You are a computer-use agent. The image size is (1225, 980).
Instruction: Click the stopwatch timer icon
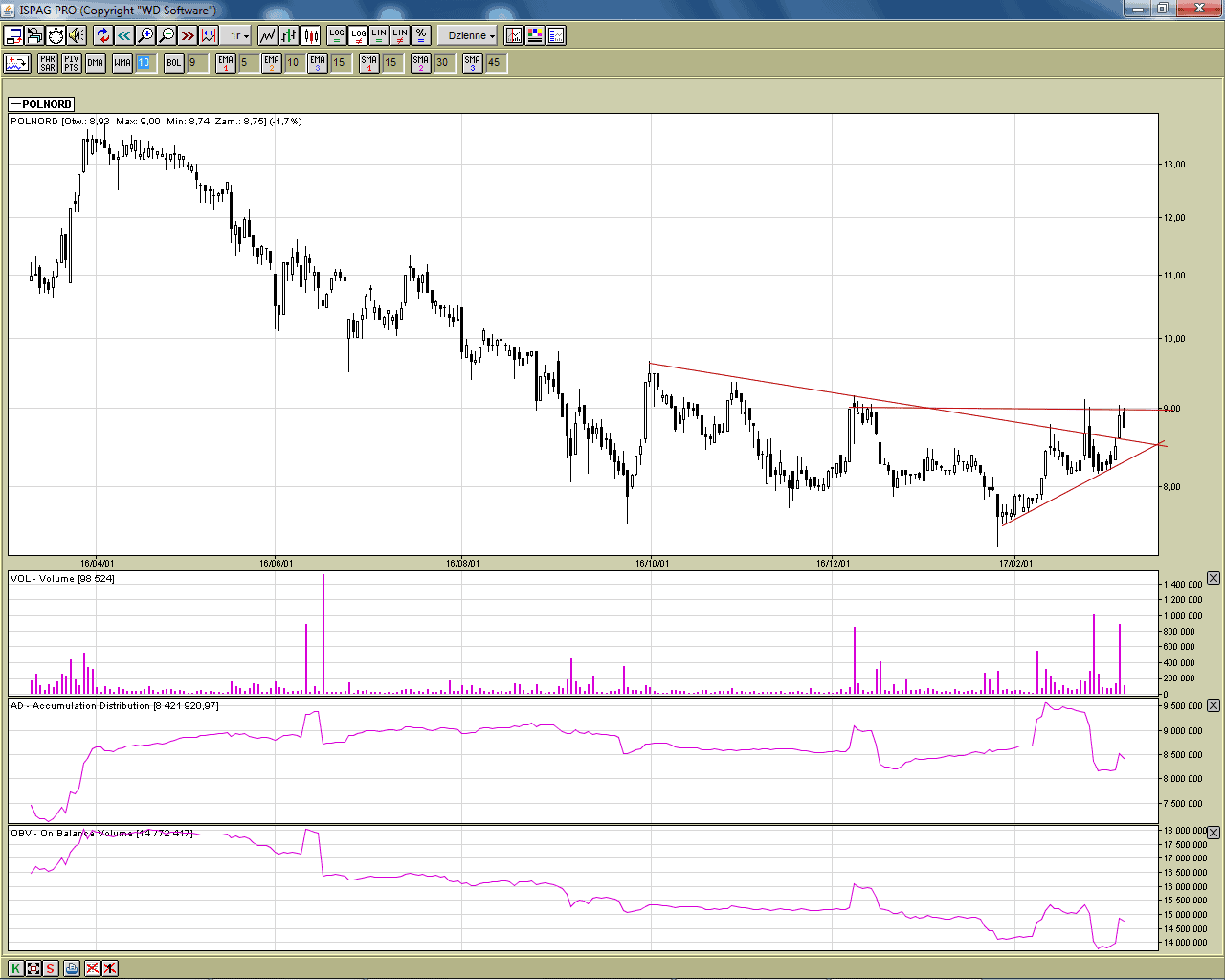[56, 35]
